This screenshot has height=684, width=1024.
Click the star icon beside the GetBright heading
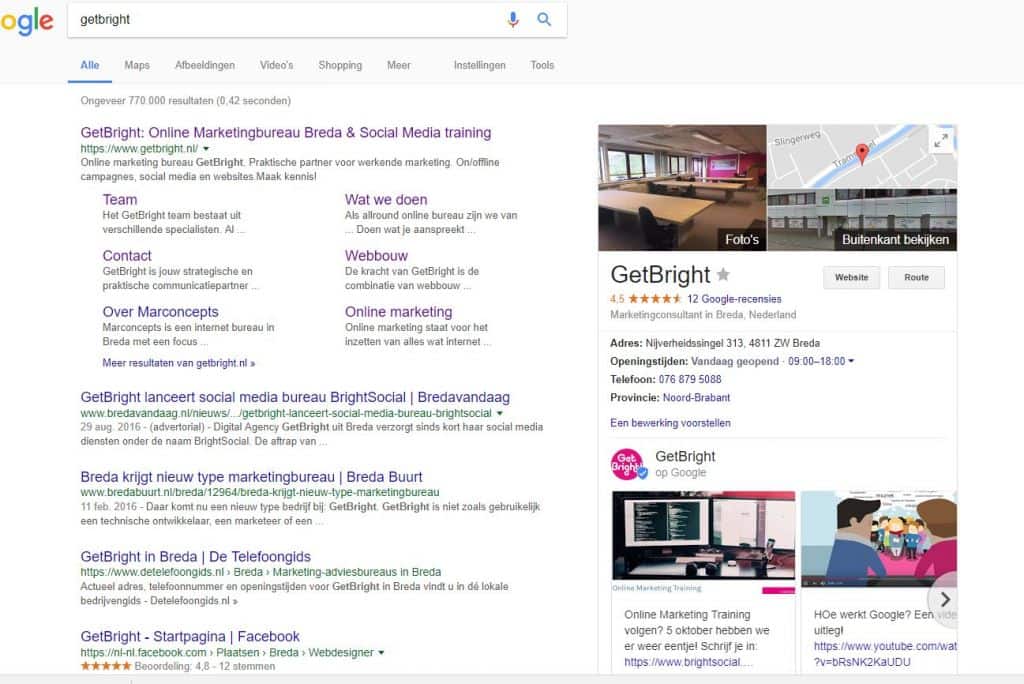click(722, 272)
